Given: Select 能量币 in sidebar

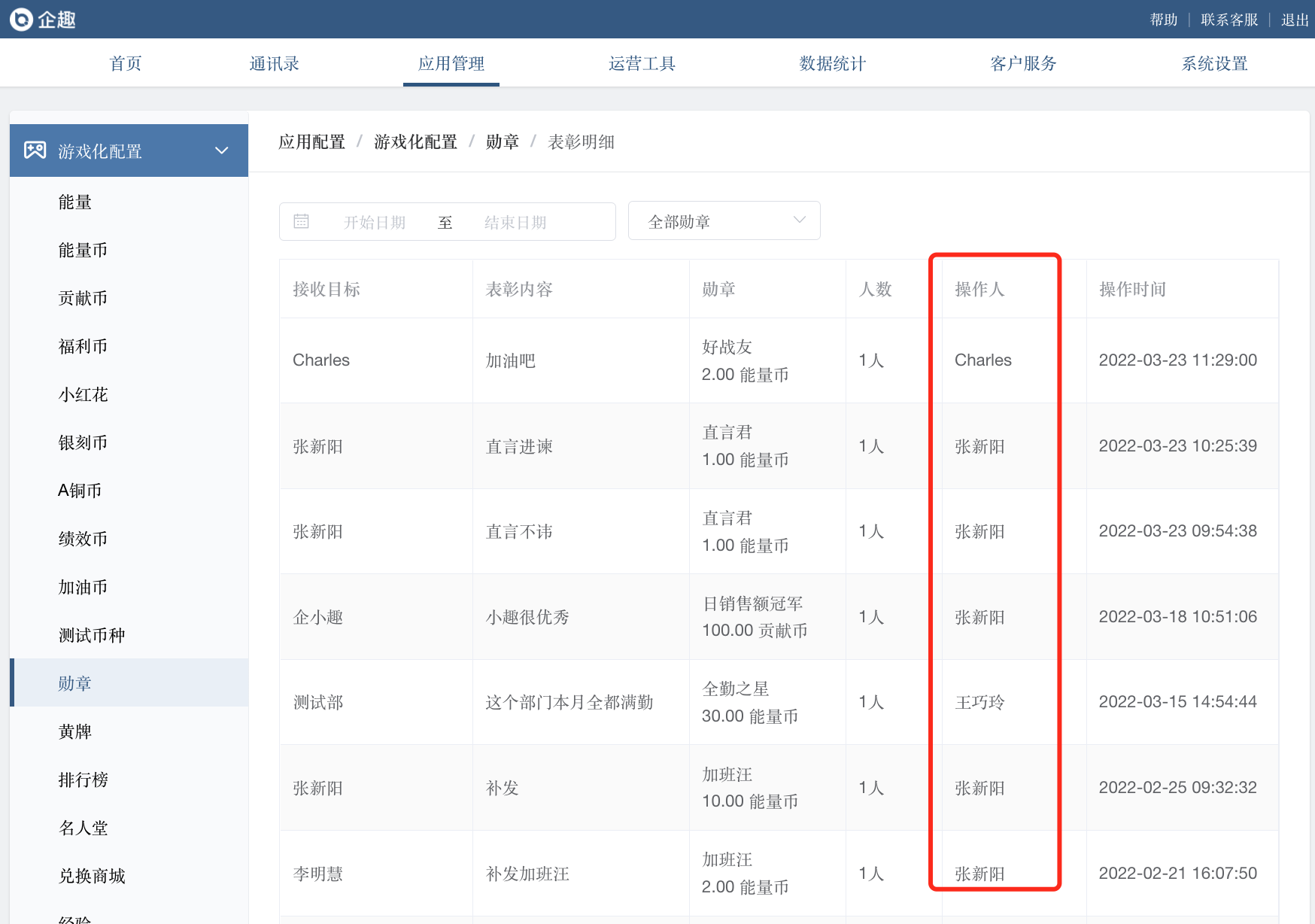Looking at the screenshot, I should coord(129,250).
